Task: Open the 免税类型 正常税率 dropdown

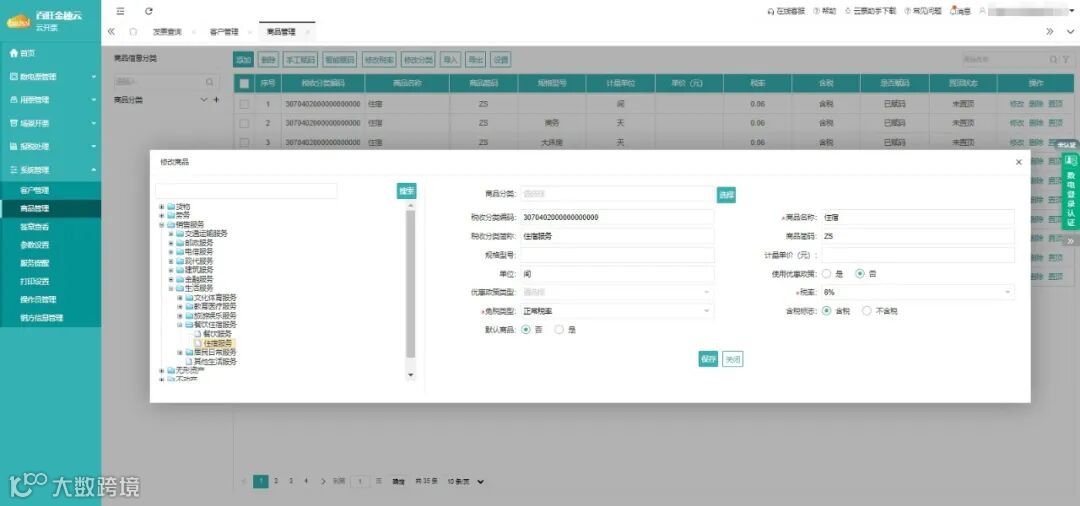Action: point(617,311)
